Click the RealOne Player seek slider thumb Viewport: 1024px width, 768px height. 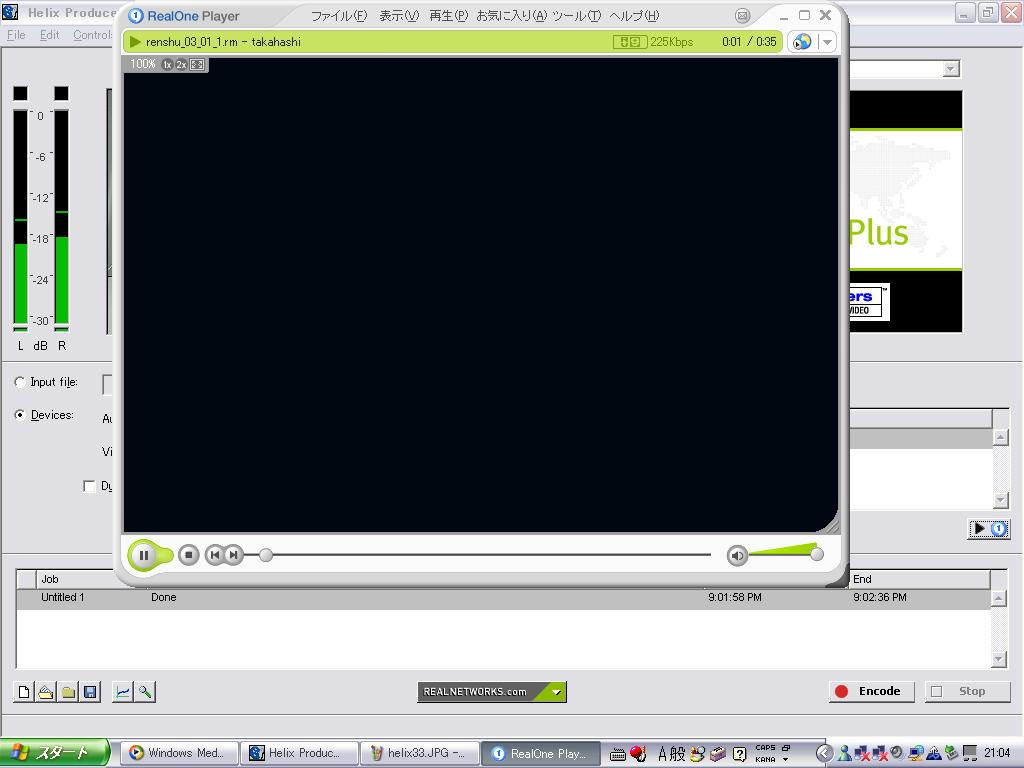[x=266, y=555]
